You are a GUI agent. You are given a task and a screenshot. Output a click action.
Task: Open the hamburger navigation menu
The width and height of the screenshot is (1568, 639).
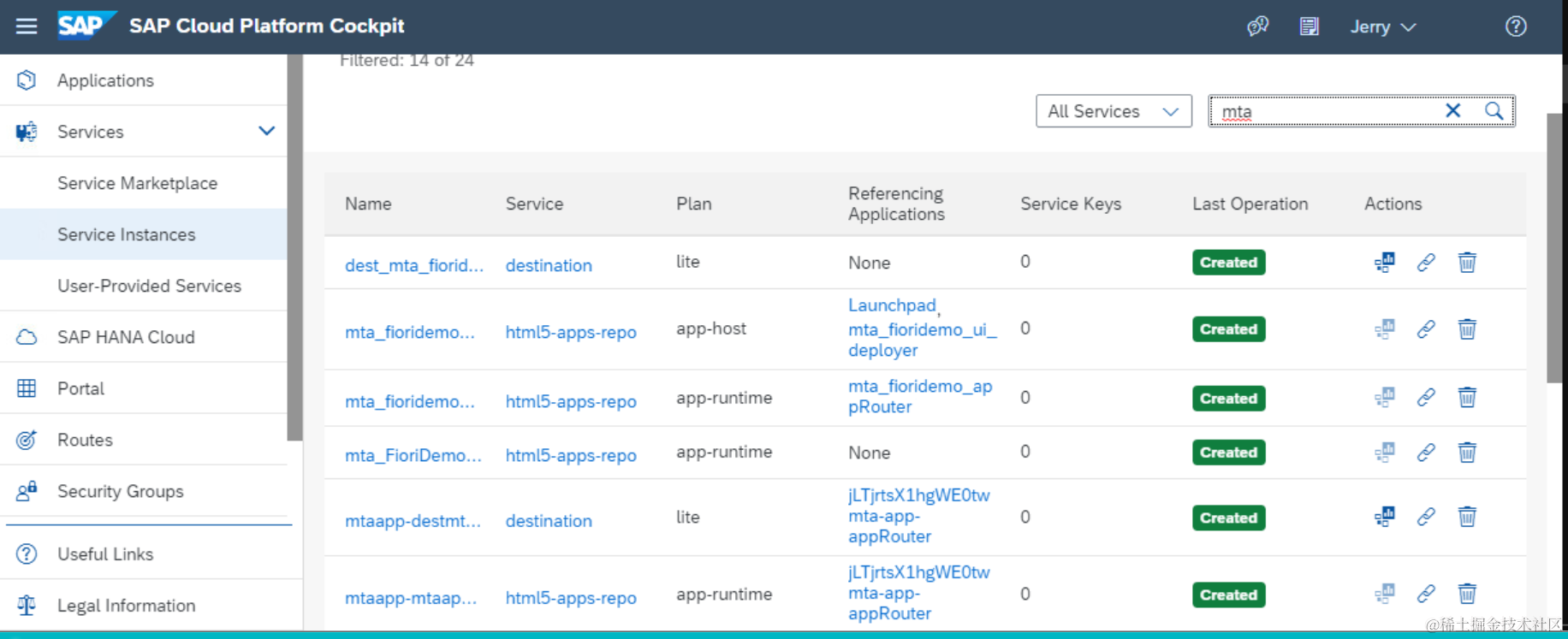pyautogui.click(x=27, y=27)
